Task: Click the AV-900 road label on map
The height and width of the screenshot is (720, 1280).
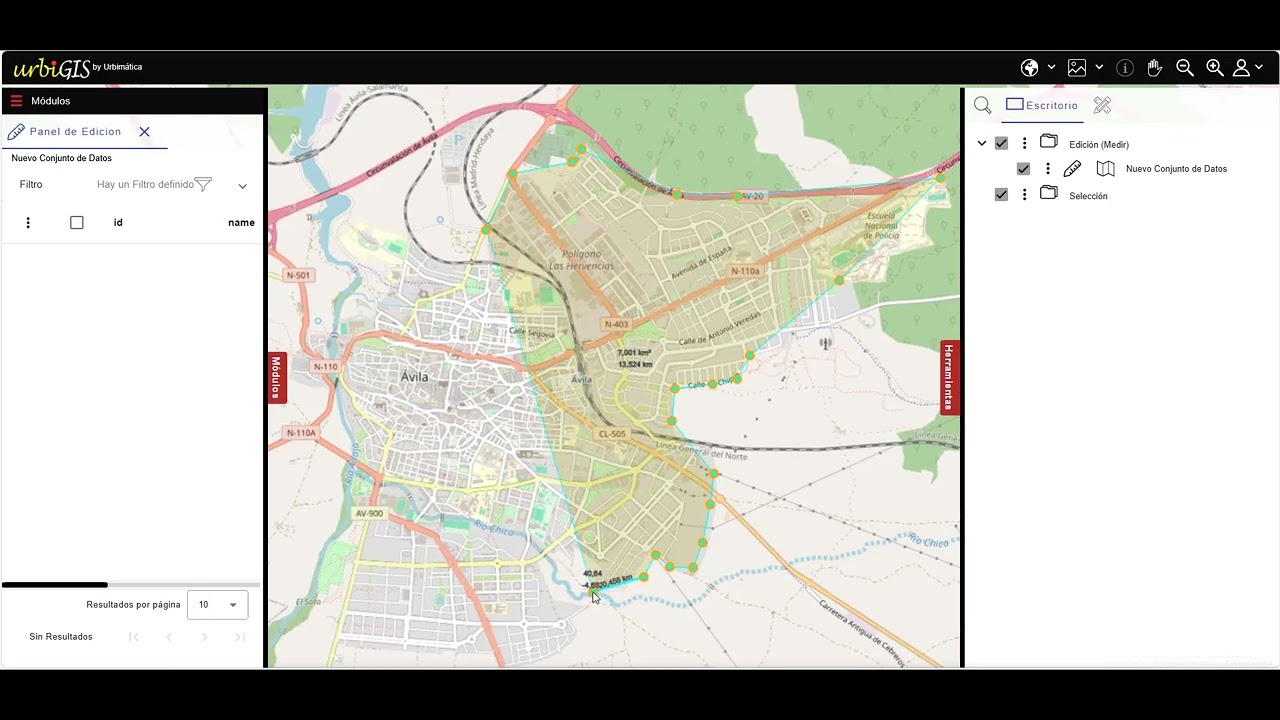Action: [x=369, y=513]
